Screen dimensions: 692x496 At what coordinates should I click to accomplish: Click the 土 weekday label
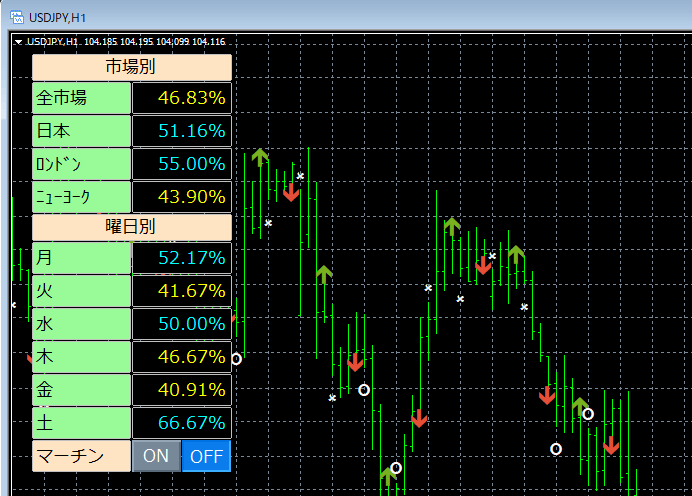[x=81, y=423]
